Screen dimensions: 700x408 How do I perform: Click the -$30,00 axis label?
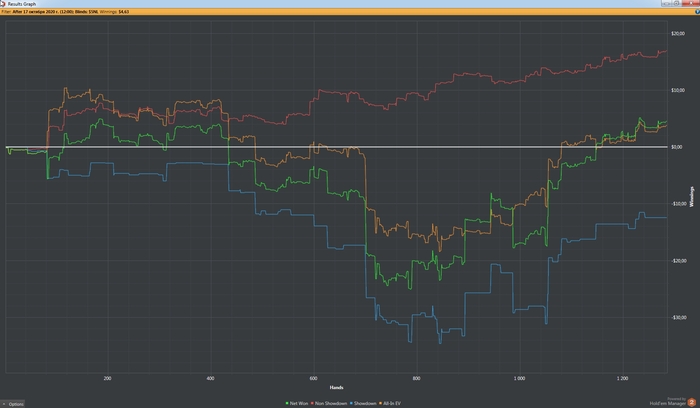(x=679, y=317)
